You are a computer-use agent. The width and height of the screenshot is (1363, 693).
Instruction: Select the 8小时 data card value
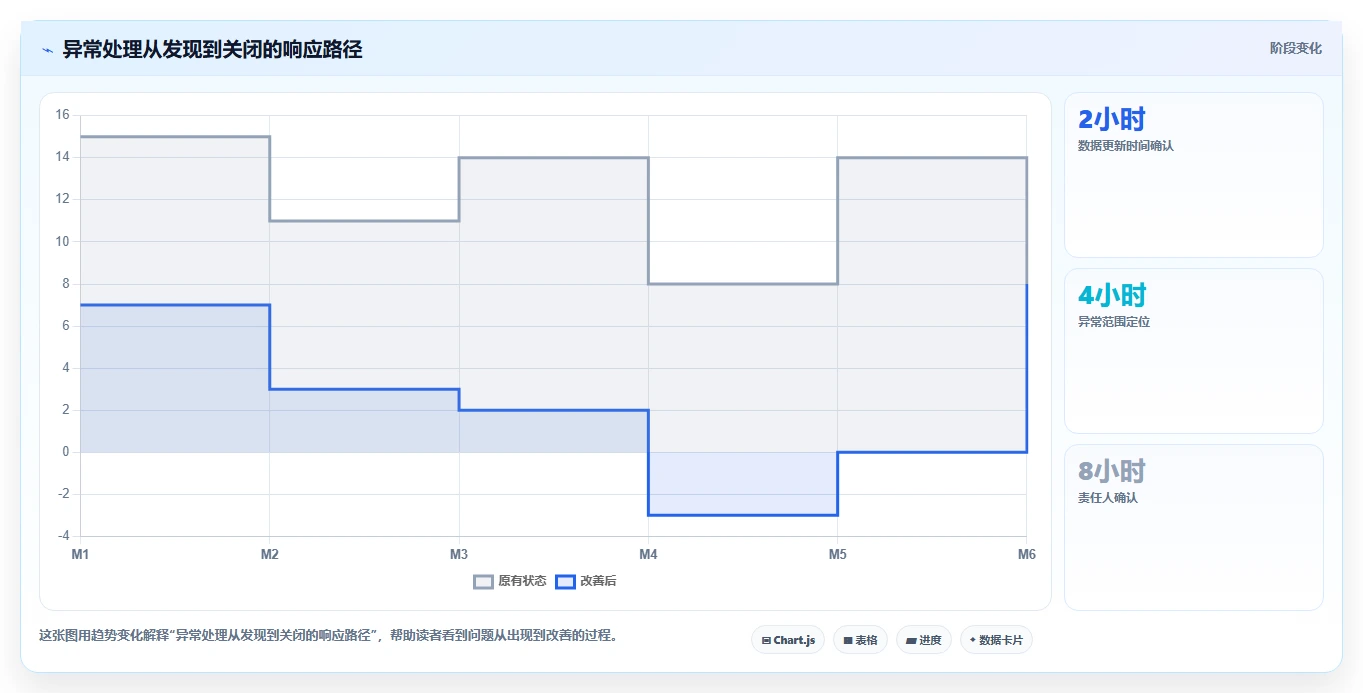point(1112,471)
